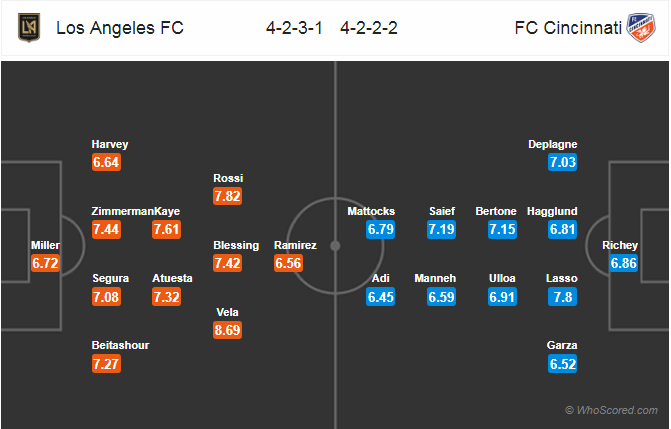Image resolution: width=671 pixels, height=429 pixels.
Task: Click the 4-2-3-1 formation label
Action: 294,28
